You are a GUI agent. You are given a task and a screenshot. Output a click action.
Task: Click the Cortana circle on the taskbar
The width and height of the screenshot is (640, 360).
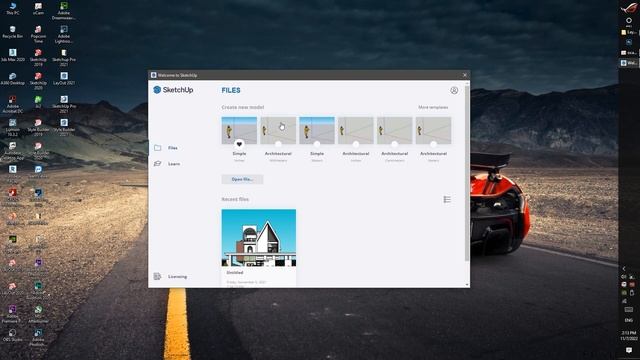click(x=629, y=20)
